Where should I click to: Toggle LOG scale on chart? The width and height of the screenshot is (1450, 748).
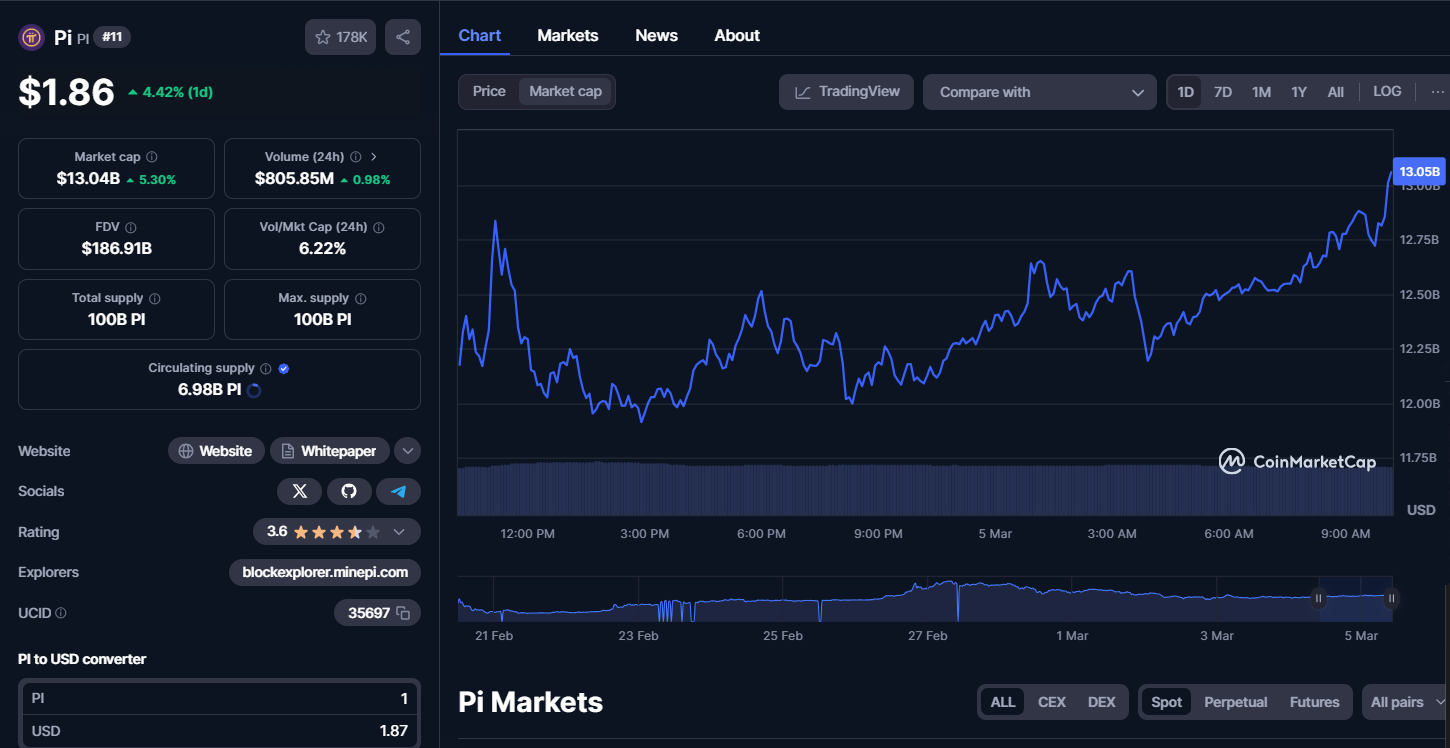pyautogui.click(x=1387, y=91)
